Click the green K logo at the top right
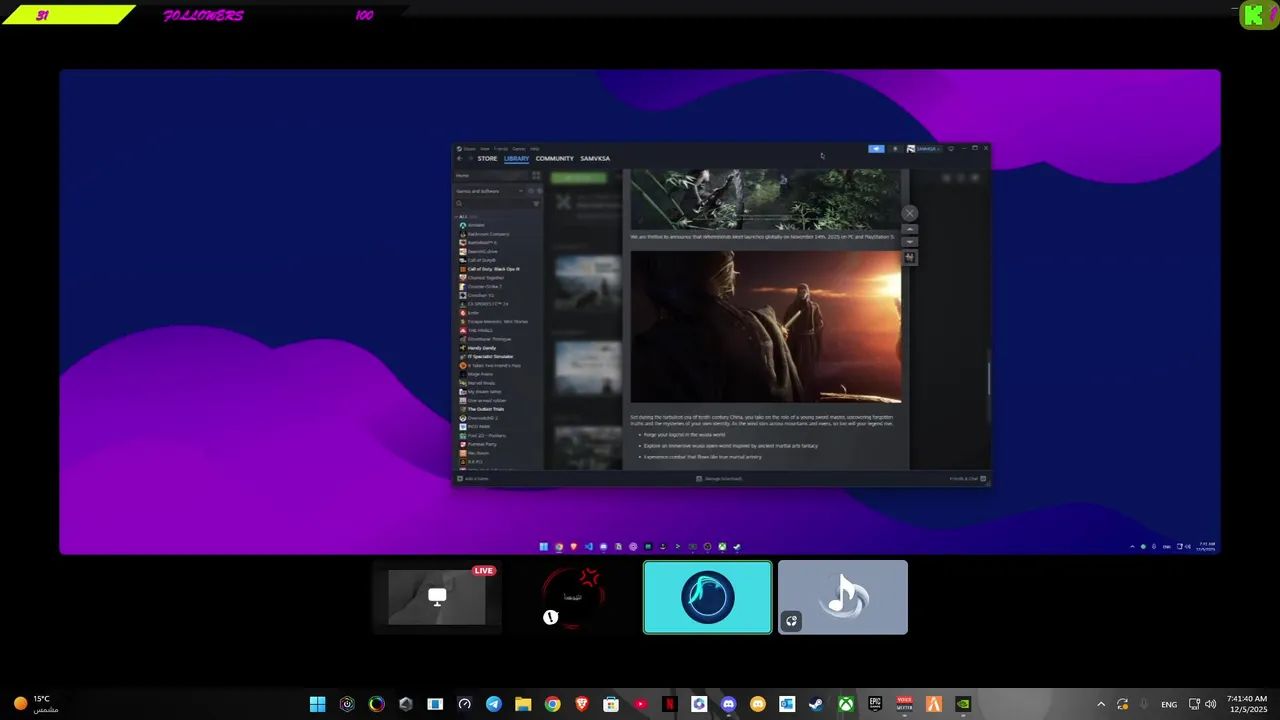The height and width of the screenshot is (720, 1280). point(1256,15)
